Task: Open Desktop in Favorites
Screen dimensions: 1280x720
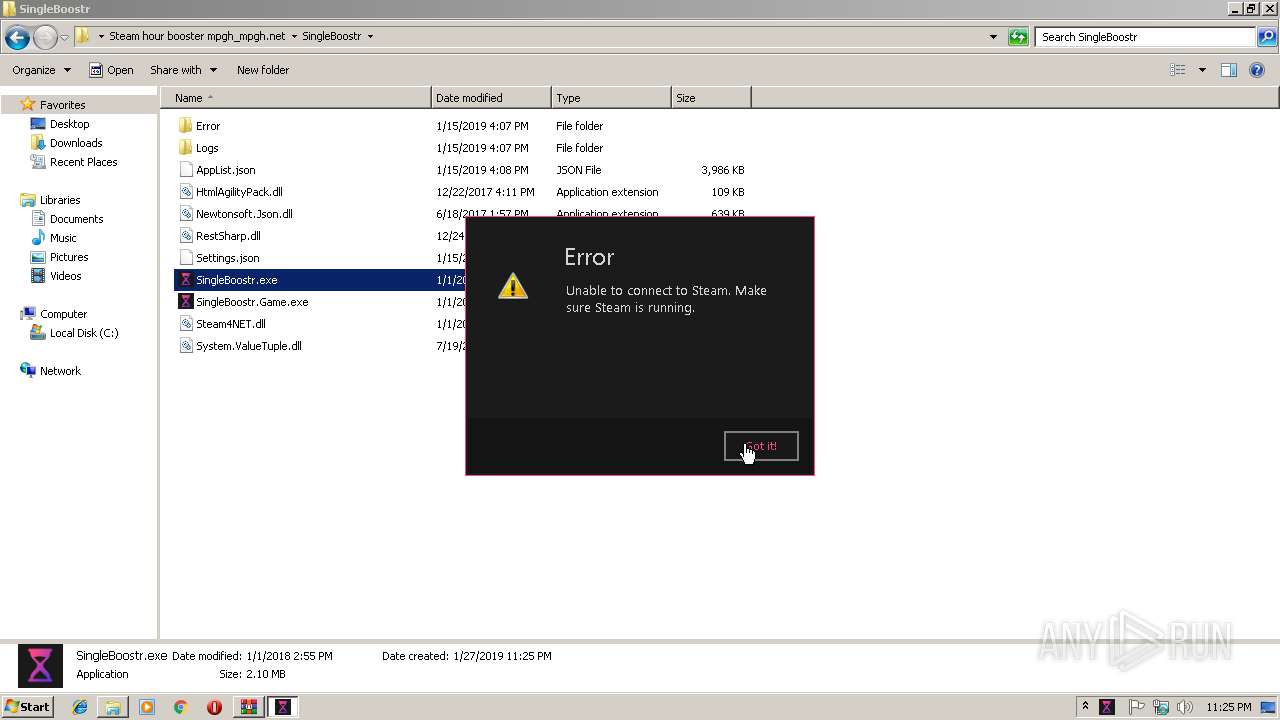Action: (69, 124)
